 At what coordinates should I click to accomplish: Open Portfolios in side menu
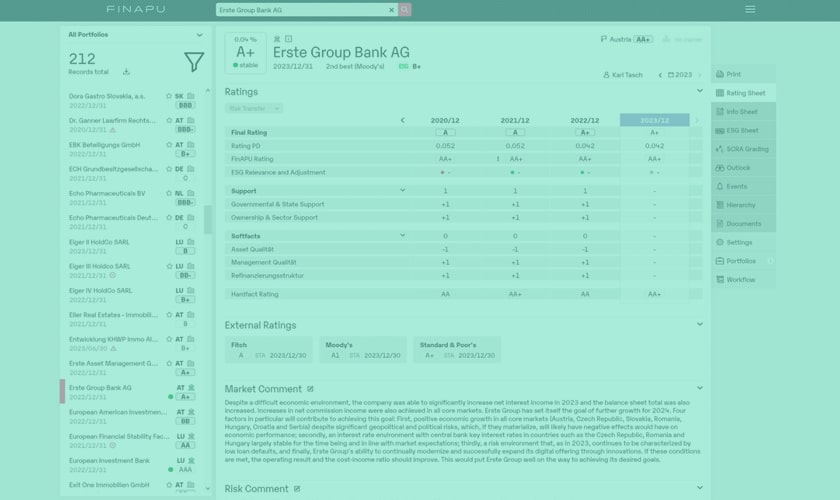(744, 261)
